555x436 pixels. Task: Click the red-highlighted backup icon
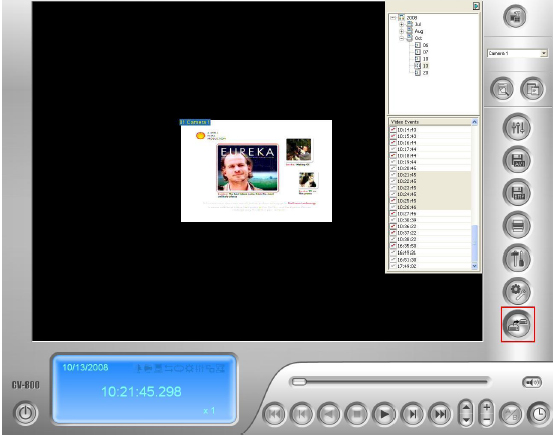(517, 324)
